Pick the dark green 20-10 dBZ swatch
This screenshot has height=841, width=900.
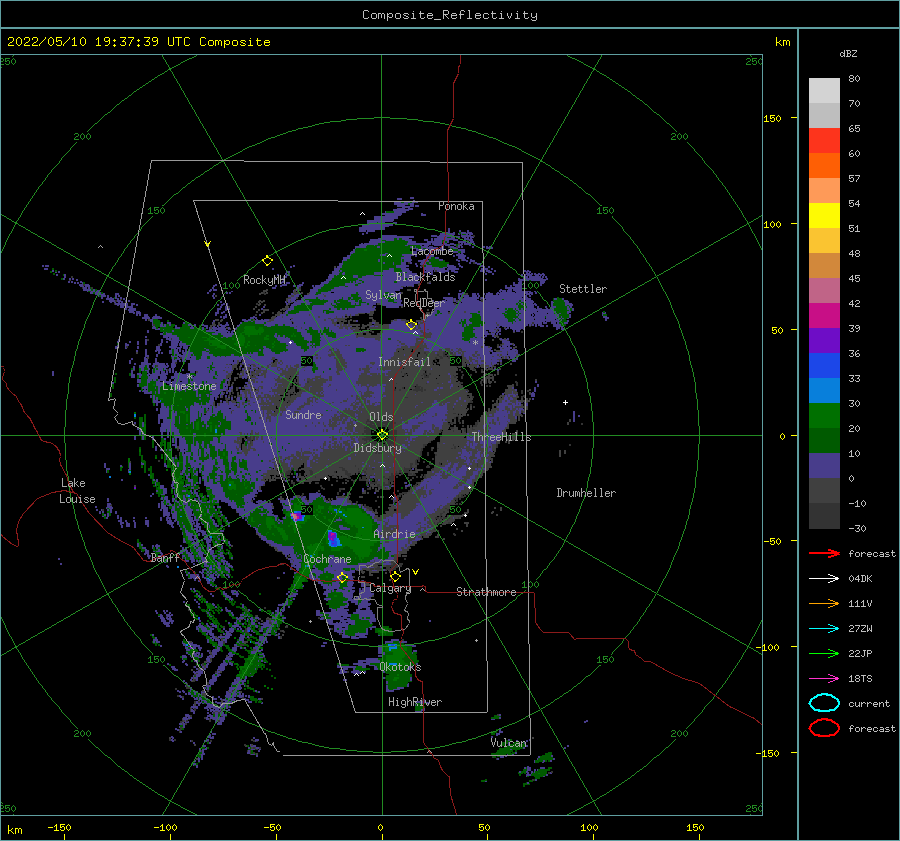(824, 440)
